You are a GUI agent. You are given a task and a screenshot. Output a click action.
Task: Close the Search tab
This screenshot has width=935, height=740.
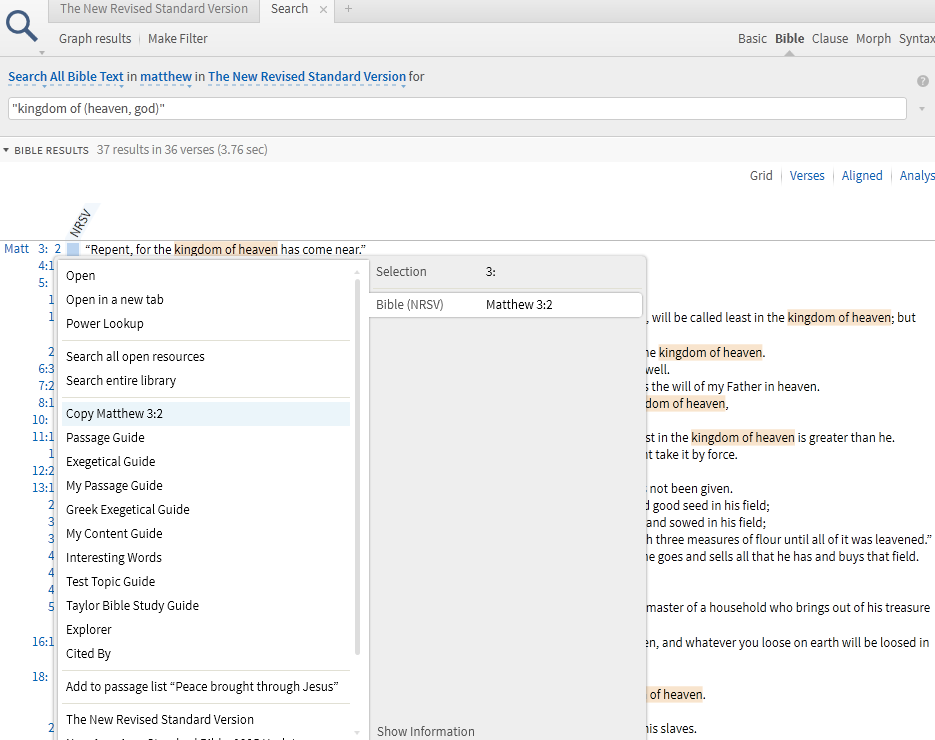[x=323, y=9]
